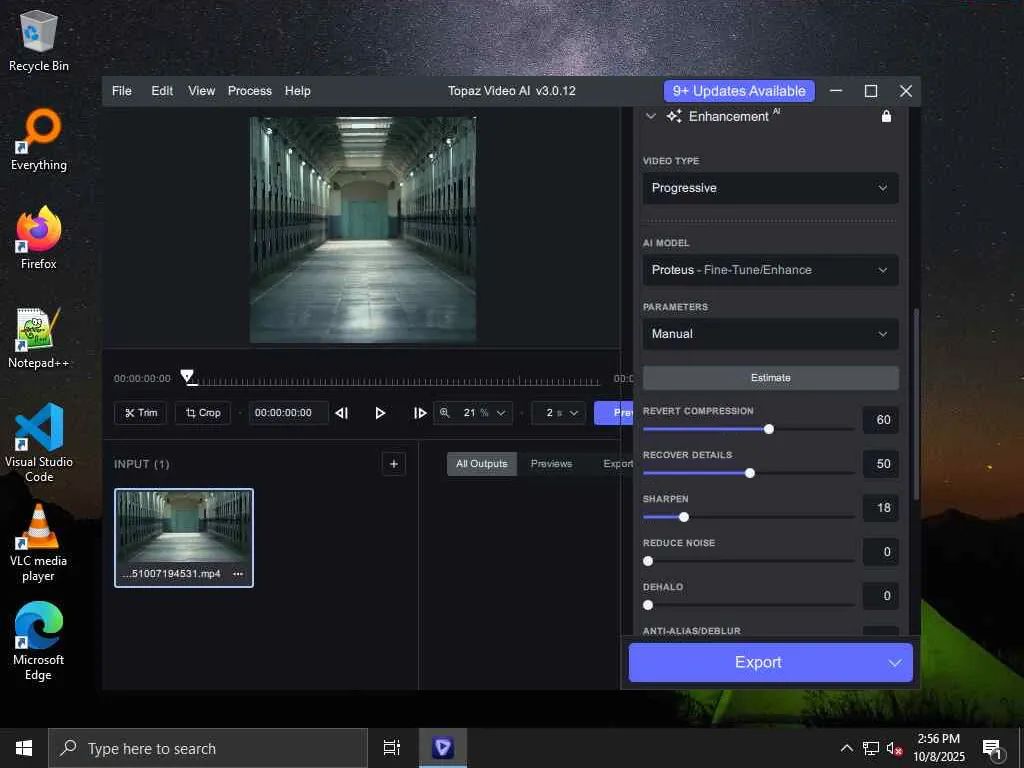Open the Process menu
Viewport: 1024px width, 768px height.
(249, 91)
